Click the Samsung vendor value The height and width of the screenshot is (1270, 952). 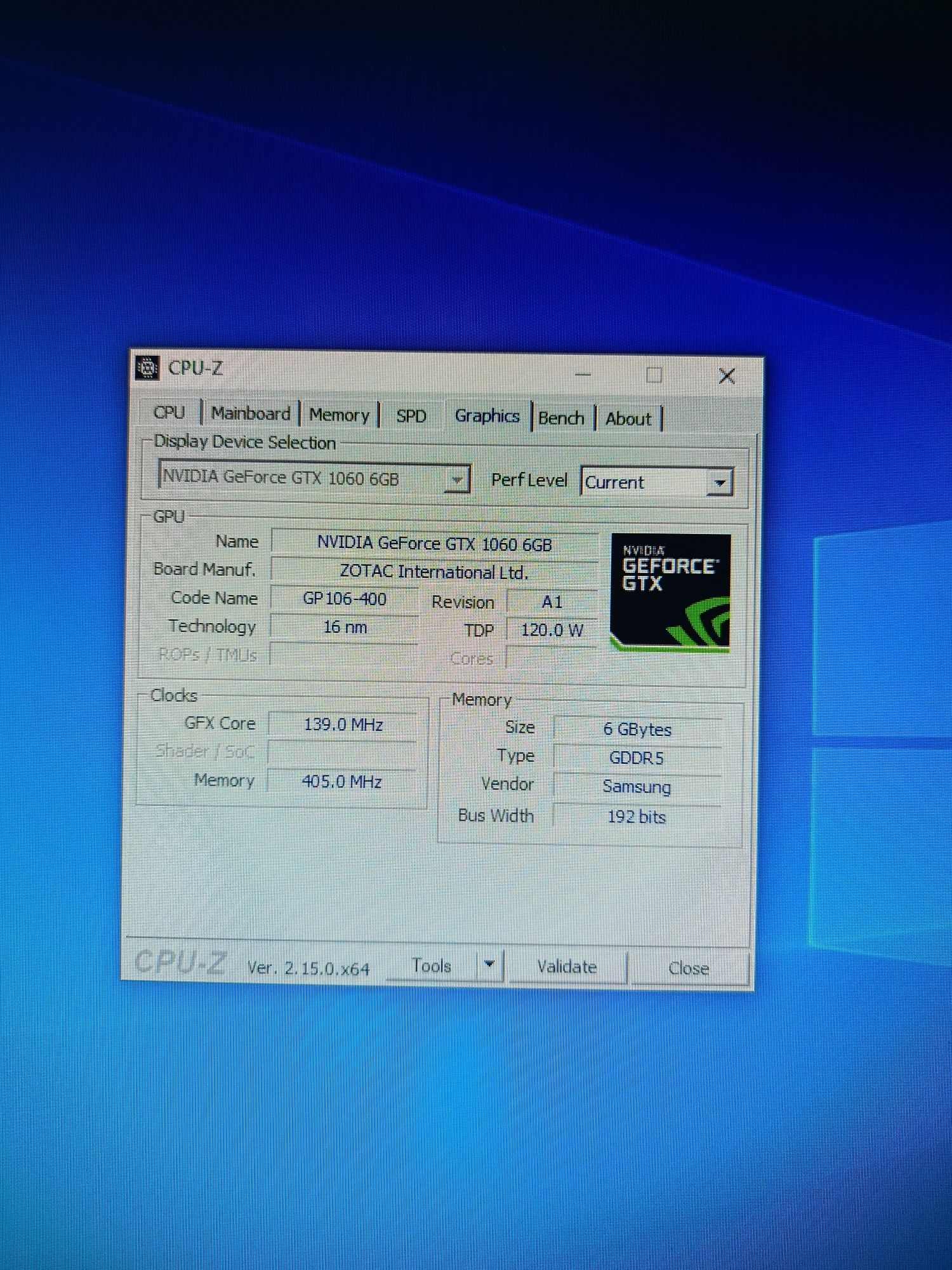pyautogui.click(x=637, y=786)
